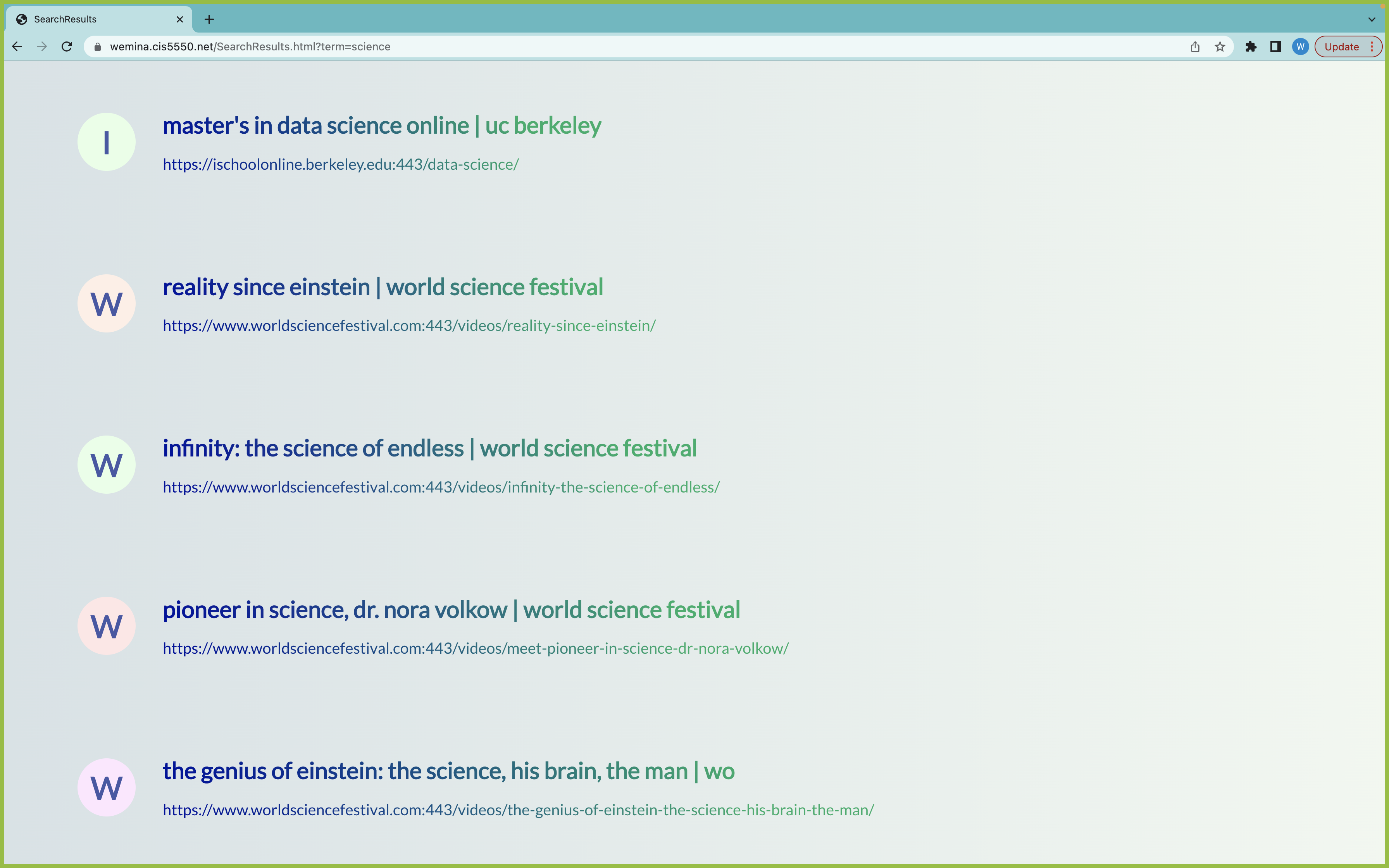Open meet-pioneer-in-science-dr-nora-volkow URL
The image size is (1389, 868).
coord(475,648)
